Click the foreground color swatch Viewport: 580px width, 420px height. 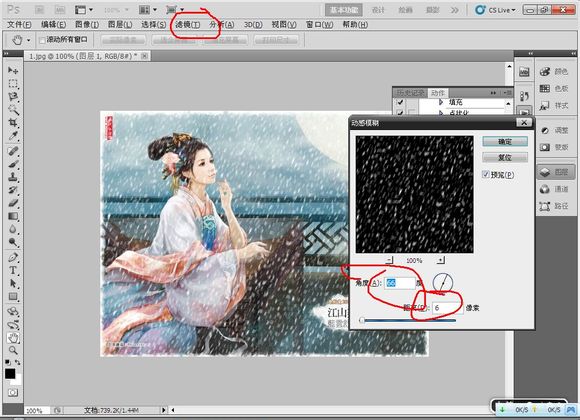[10, 374]
